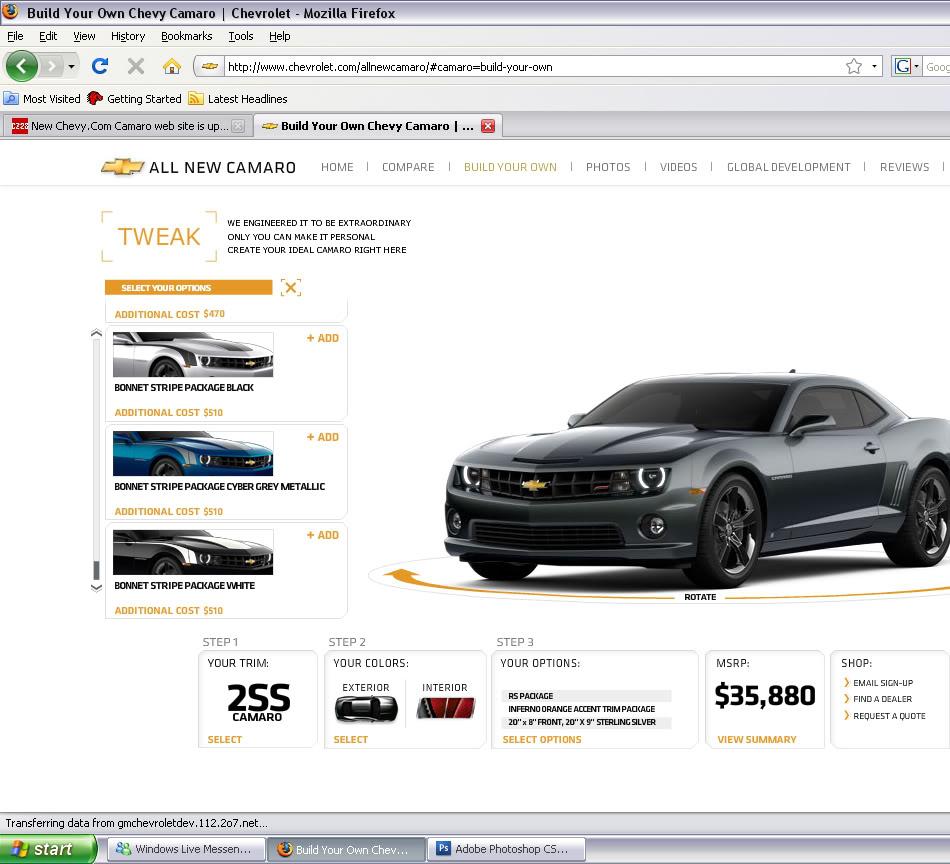Screen dimensions: 950x864
Task: Add Bonnet Stripe Package Black
Action: [322, 338]
